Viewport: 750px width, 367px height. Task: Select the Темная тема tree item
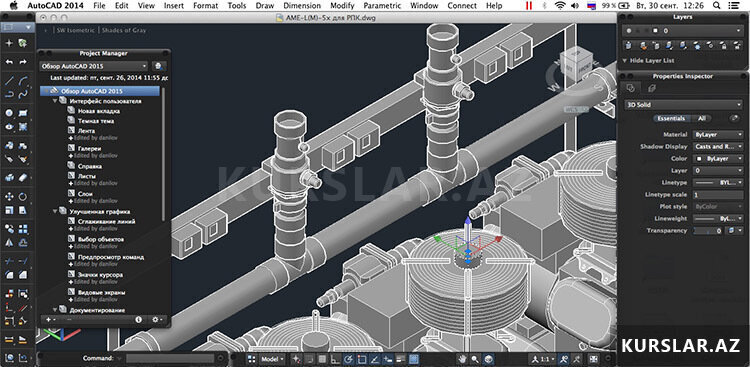coord(96,121)
